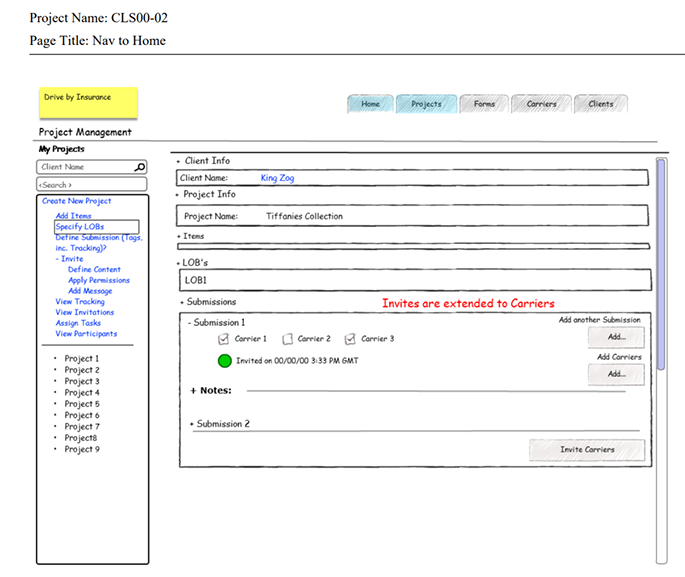685x577 pixels.
Task: Toggle the Carrier 3 checkbox
Action: [x=350, y=339]
